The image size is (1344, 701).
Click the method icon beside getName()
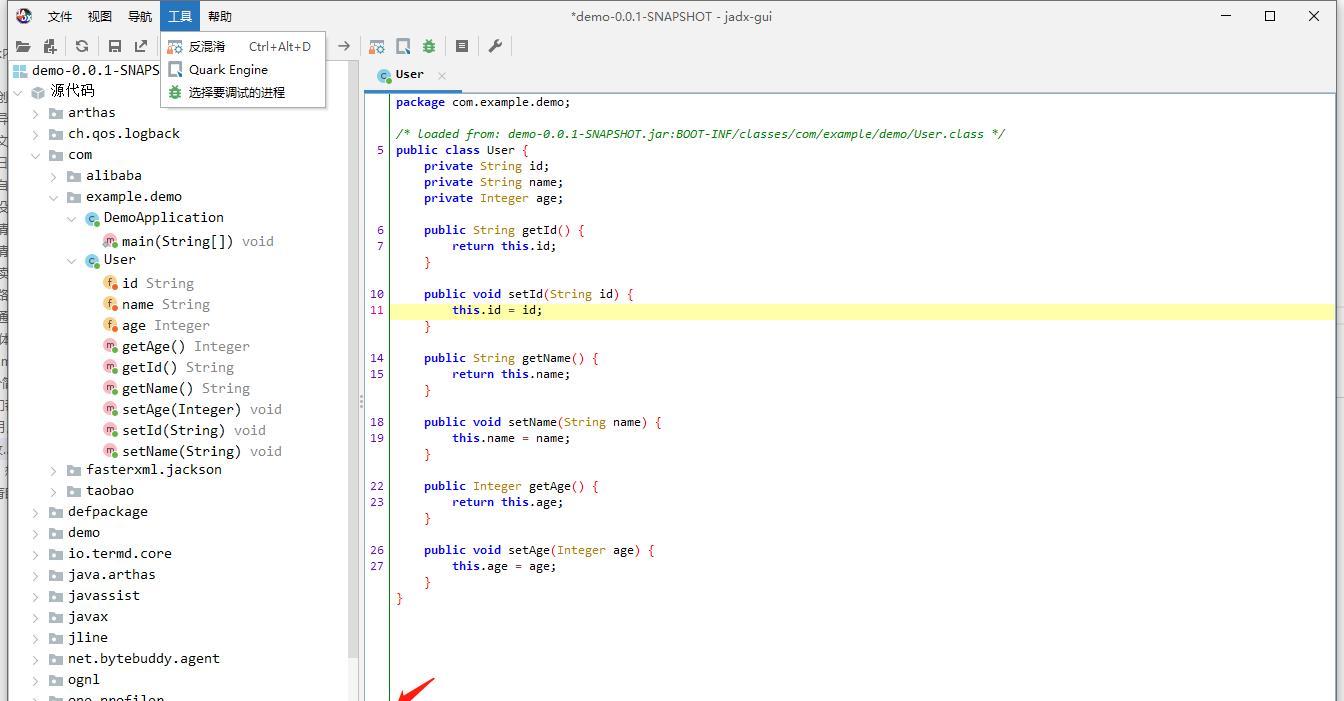[x=110, y=388]
